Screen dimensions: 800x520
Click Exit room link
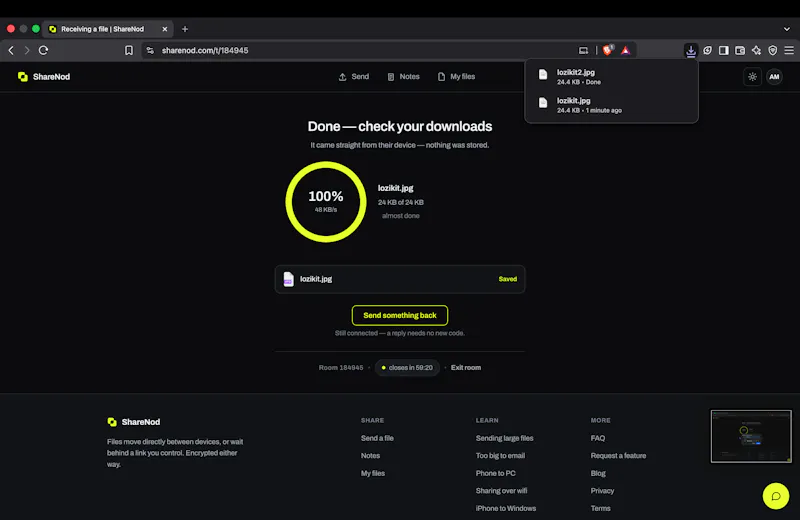pyautogui.click(x=465, y=367)
